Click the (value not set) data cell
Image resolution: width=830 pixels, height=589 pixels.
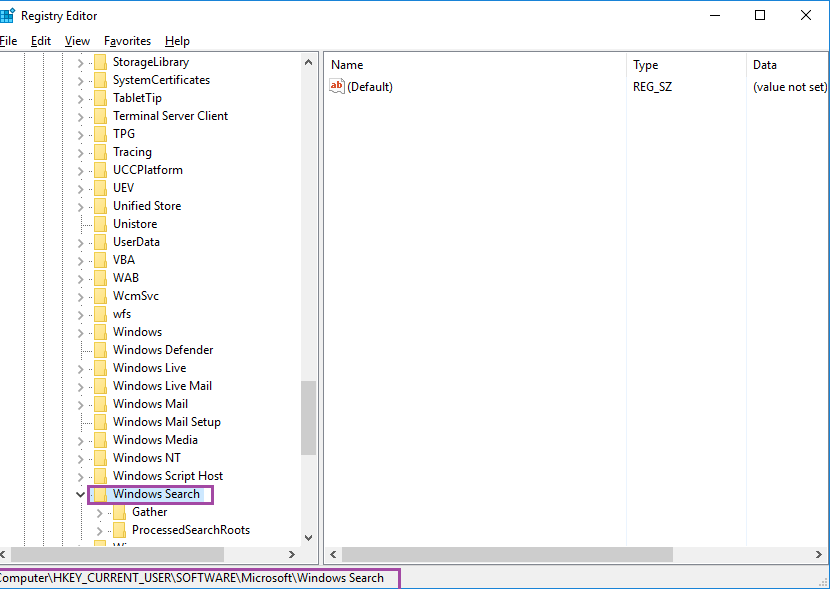pyautogui.click(x=790, y=87)
